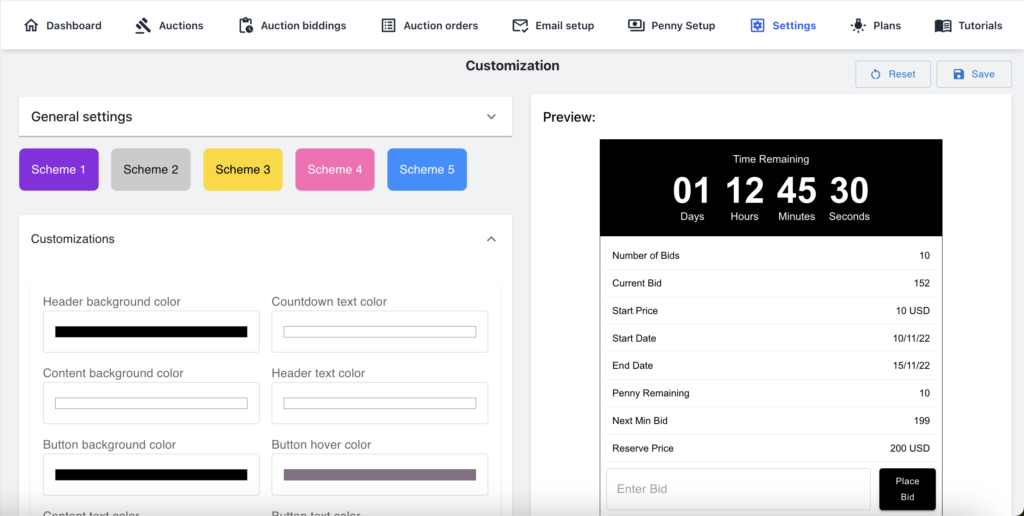
Task: Click the Email setup envelope icon
Action: point(520,25)
